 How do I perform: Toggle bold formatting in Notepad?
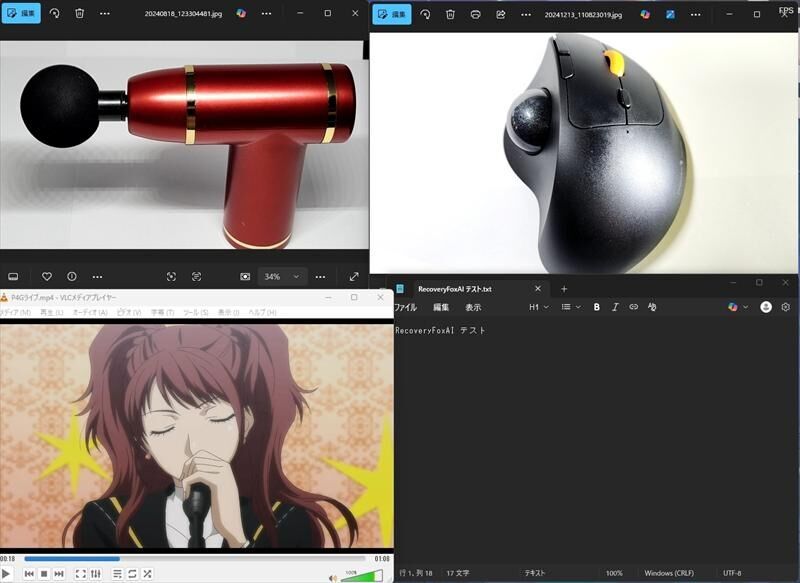tap(596, 307)
